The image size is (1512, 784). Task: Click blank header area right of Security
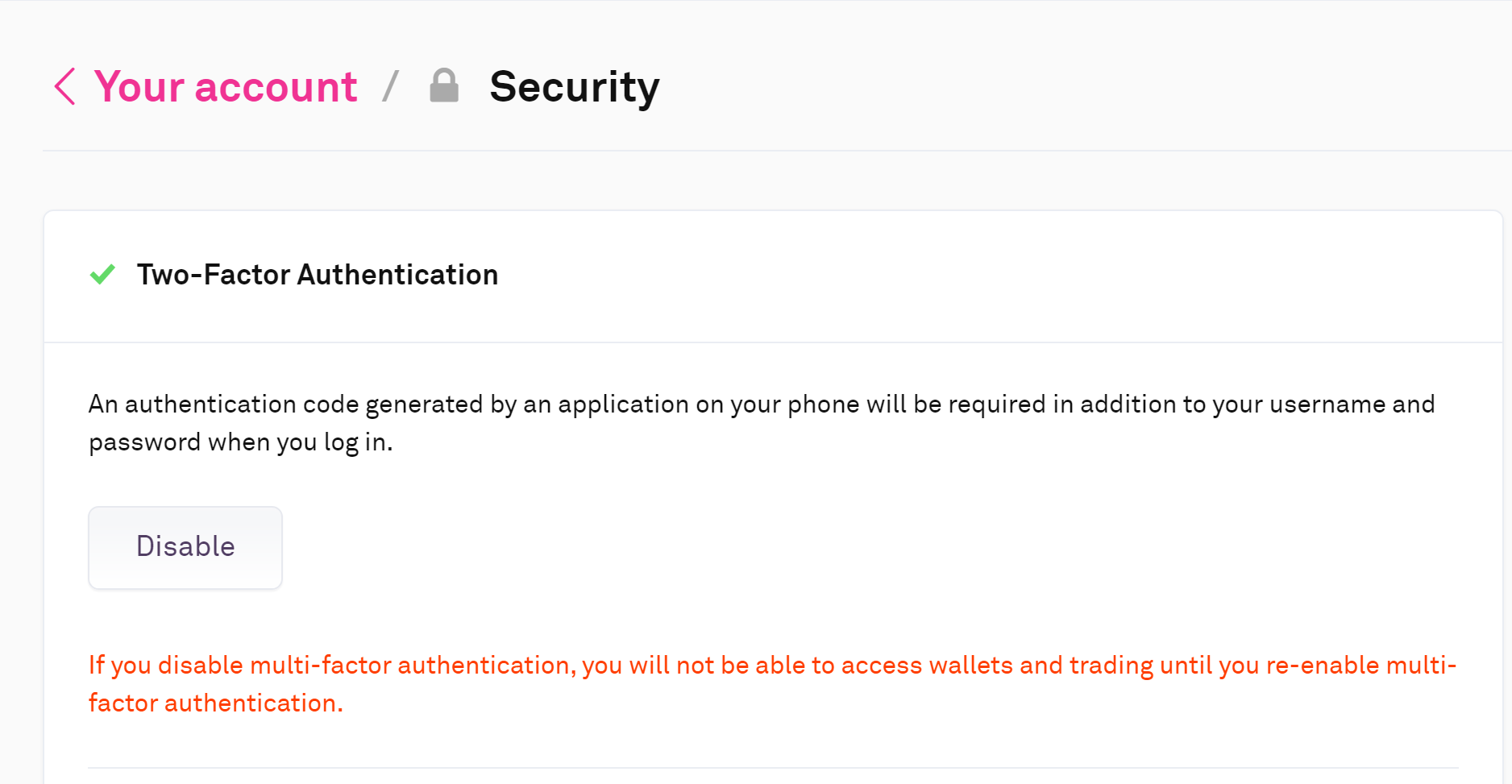(1048, 87)
